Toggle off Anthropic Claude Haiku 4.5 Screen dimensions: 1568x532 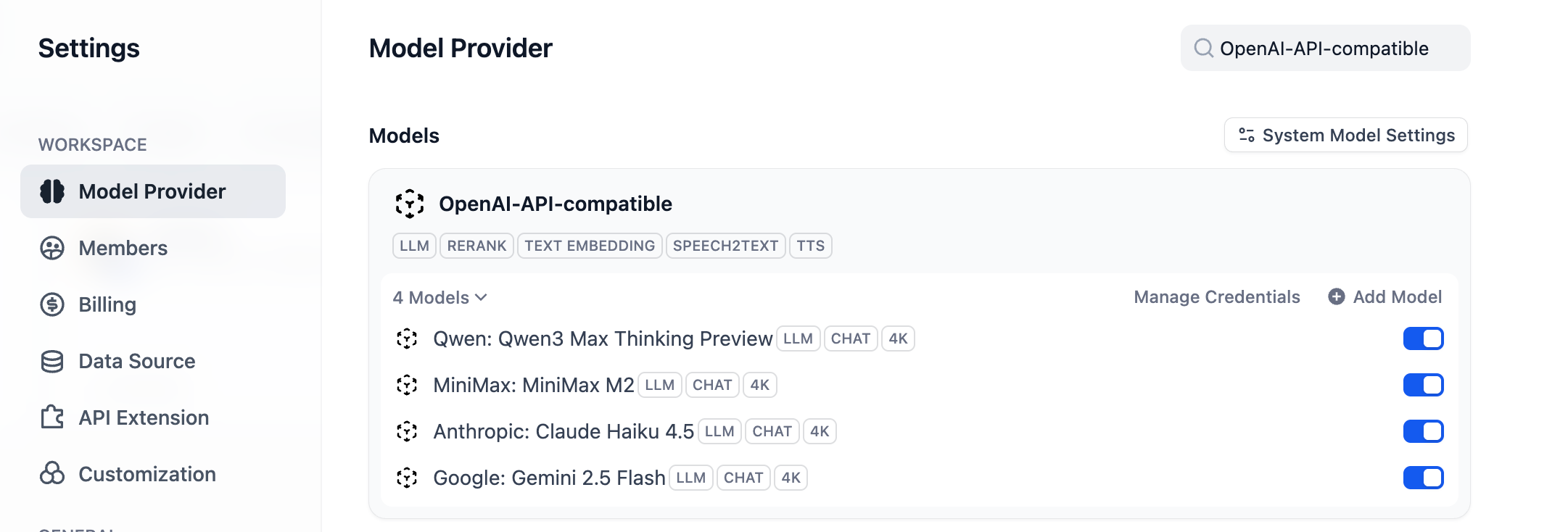click(1423, 431)
